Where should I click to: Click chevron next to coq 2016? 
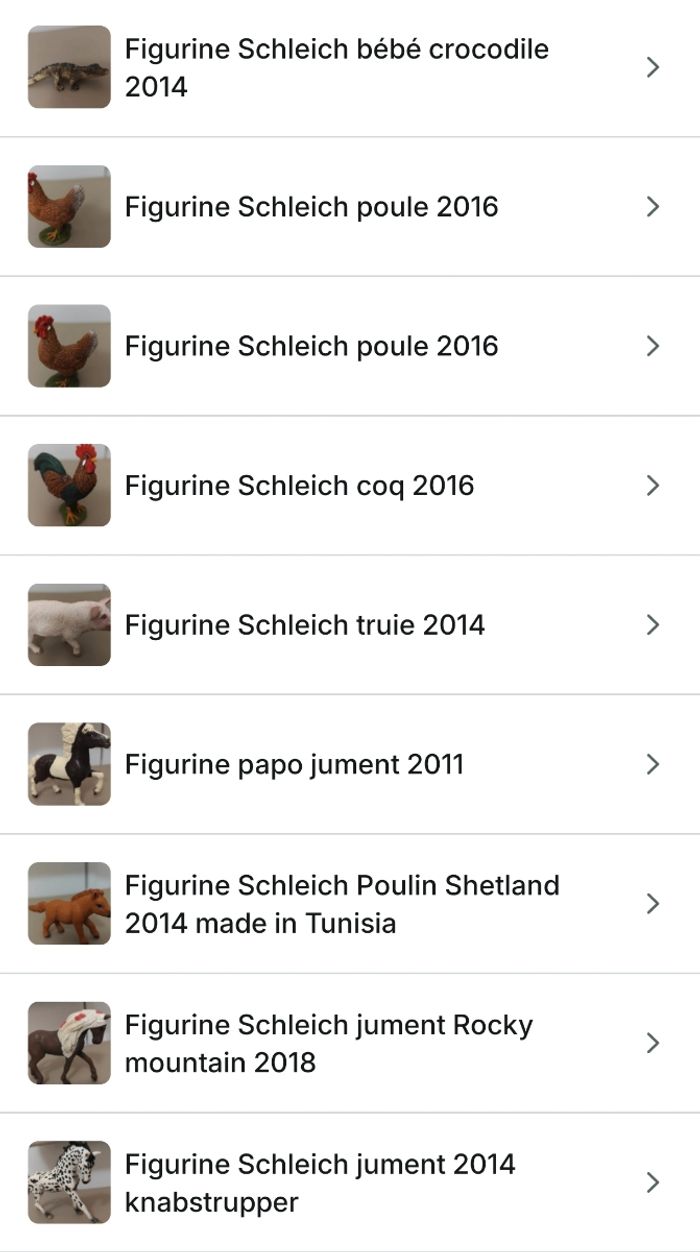pyautogui.click(x=653, y=485)
